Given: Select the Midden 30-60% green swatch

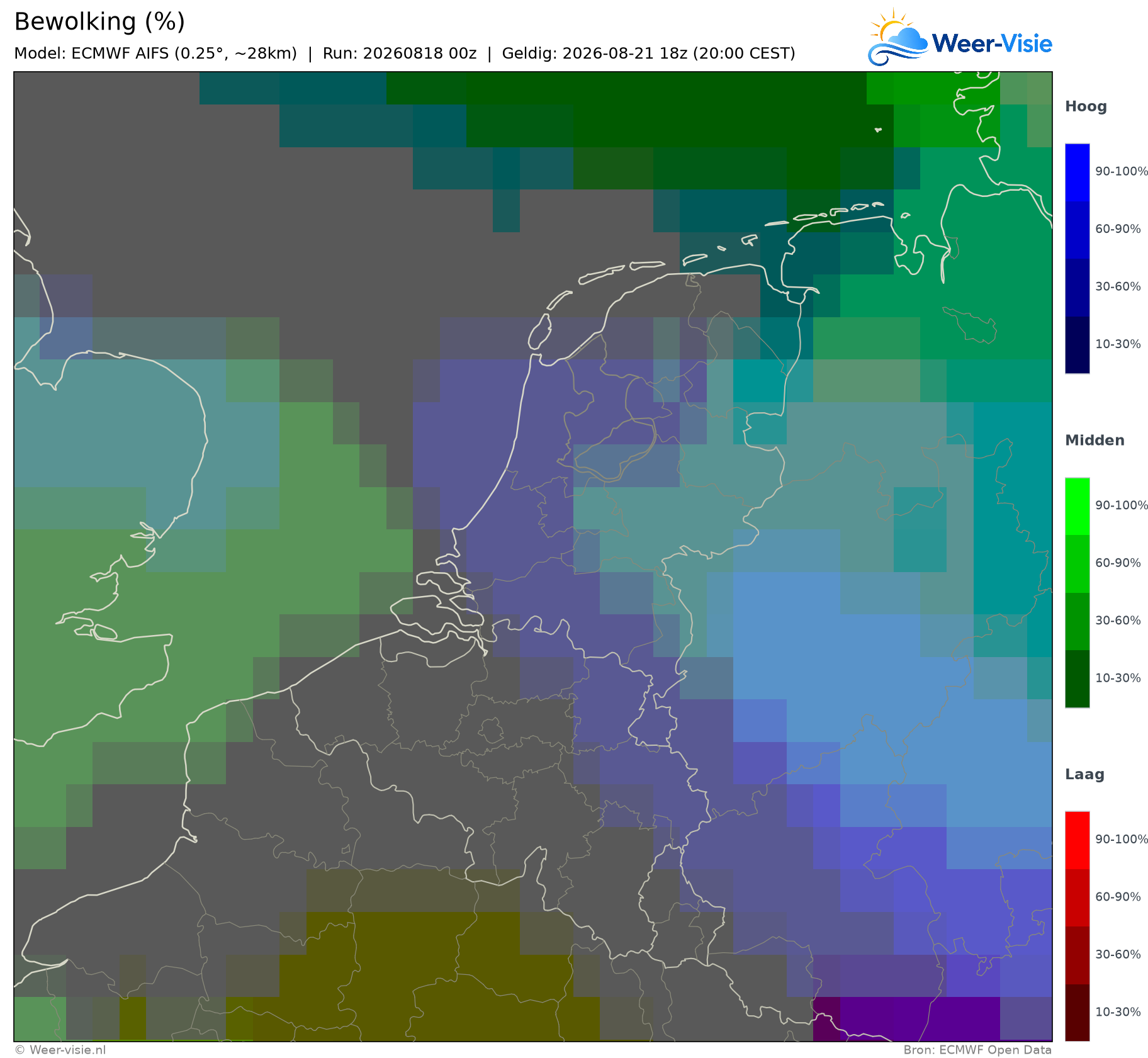Looking at the screenshot, I should (x=1077, y=621).
